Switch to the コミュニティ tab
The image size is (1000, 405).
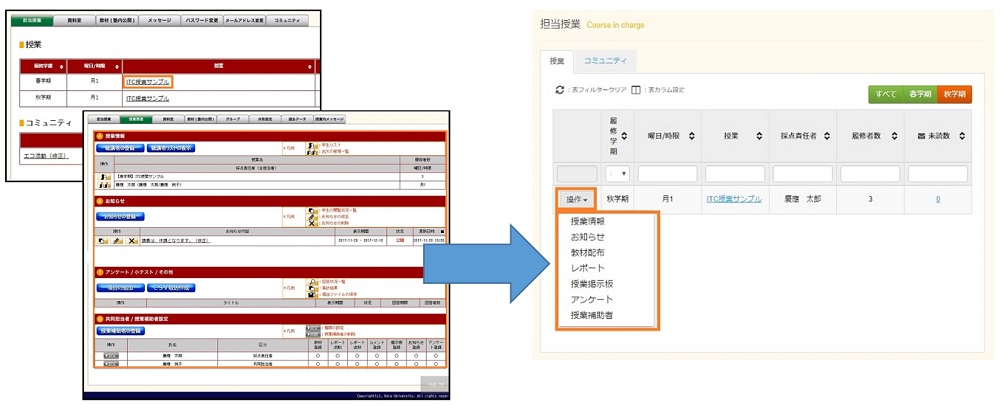[605, 61]
